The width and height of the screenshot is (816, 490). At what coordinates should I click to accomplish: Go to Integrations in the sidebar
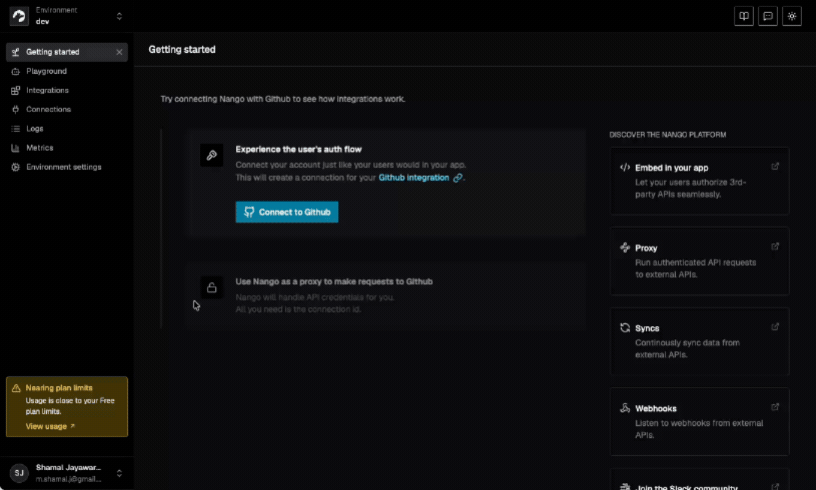tap(67, 91)
